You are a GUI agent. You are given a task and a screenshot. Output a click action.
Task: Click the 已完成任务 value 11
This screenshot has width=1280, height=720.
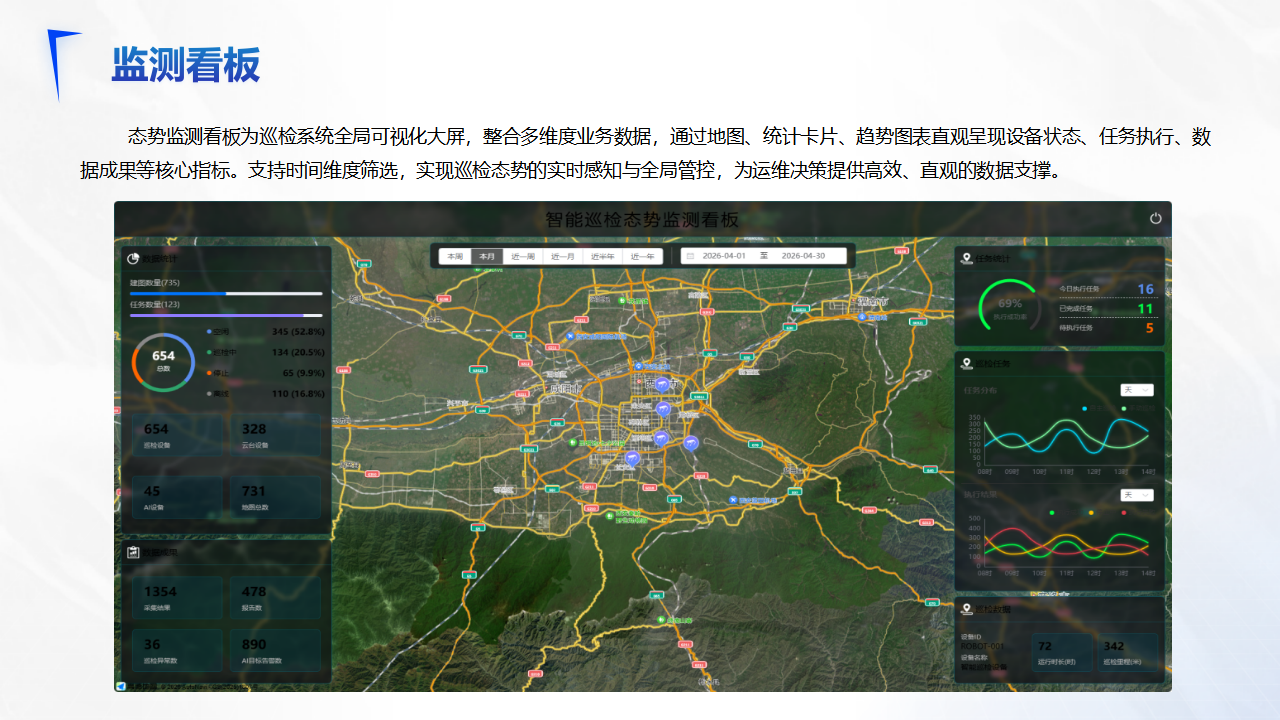point(1145,308)
